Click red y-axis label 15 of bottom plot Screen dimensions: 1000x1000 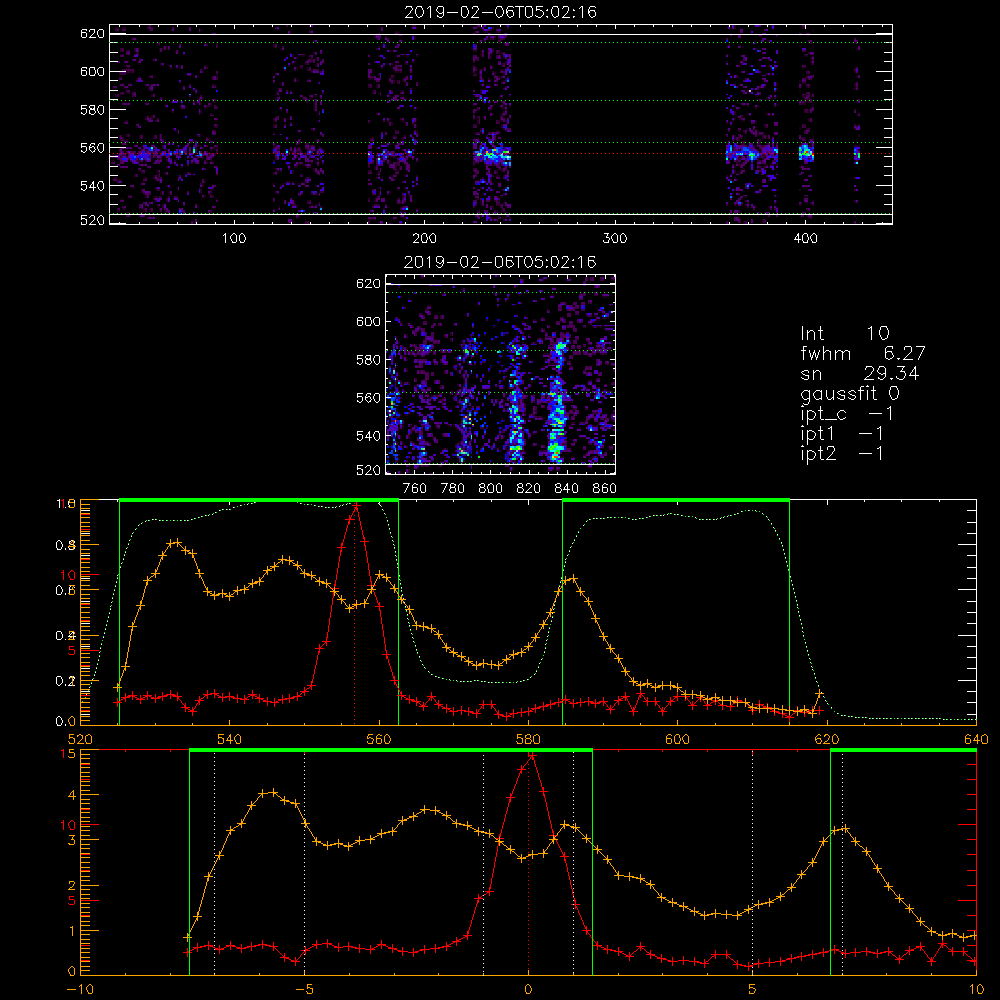(68, 754)
